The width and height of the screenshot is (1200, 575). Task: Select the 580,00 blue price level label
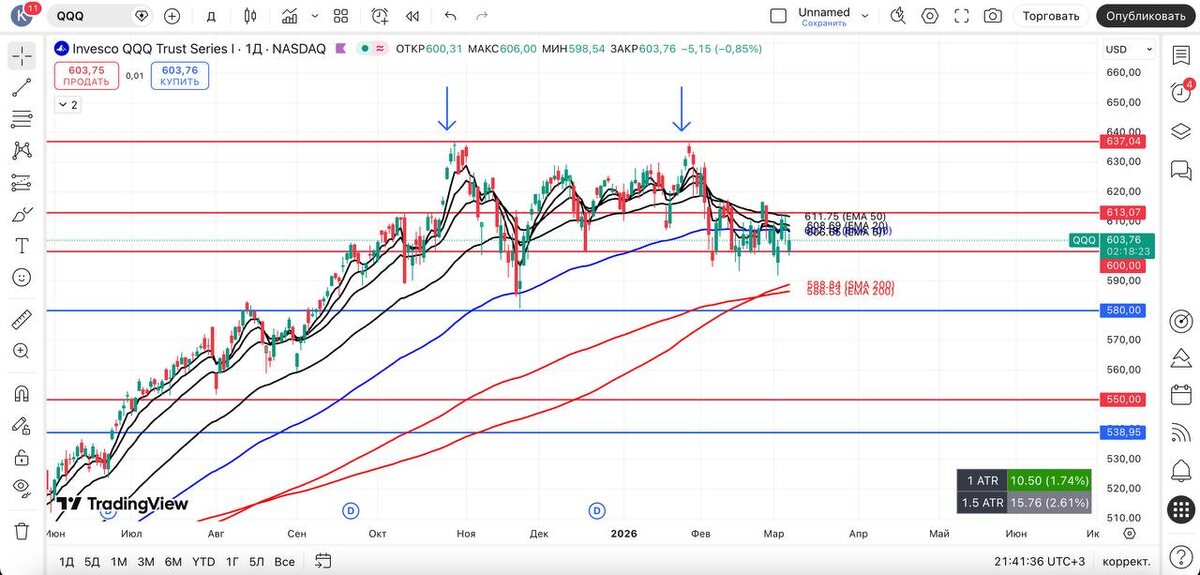tap(1121, 310)
